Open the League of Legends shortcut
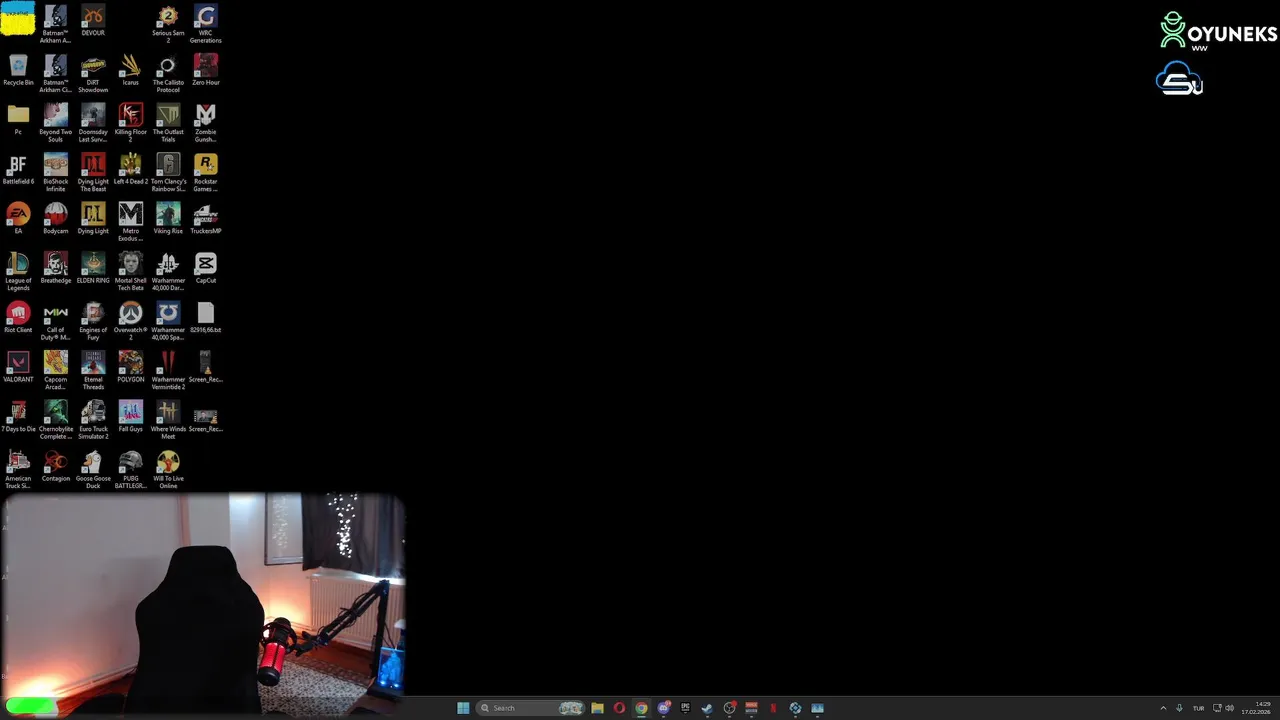Image resolution: width=1280 pixels, height=720 pixels. coord(18,271)
